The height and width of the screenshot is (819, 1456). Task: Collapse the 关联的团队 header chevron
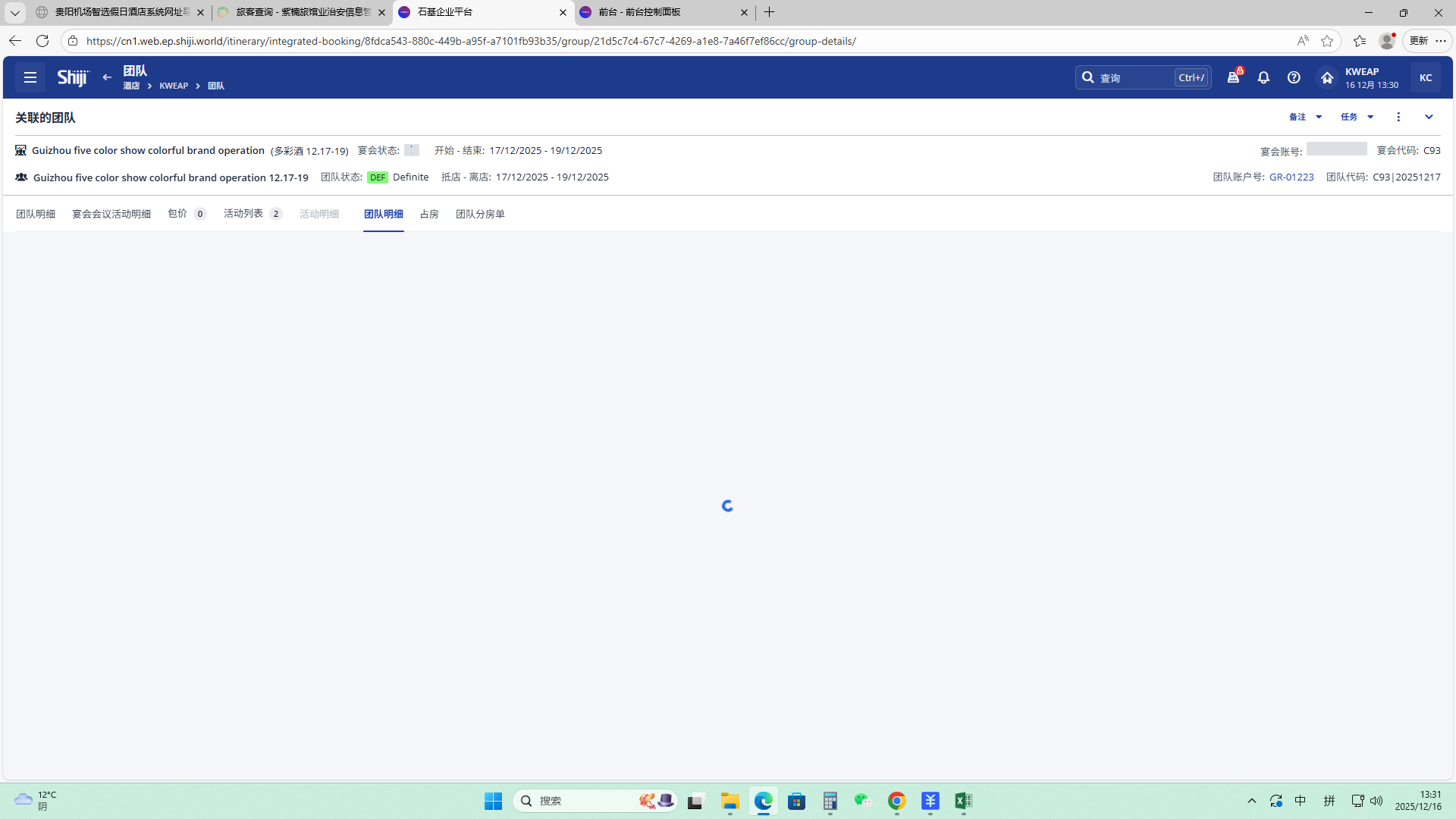click(1429, 117)
